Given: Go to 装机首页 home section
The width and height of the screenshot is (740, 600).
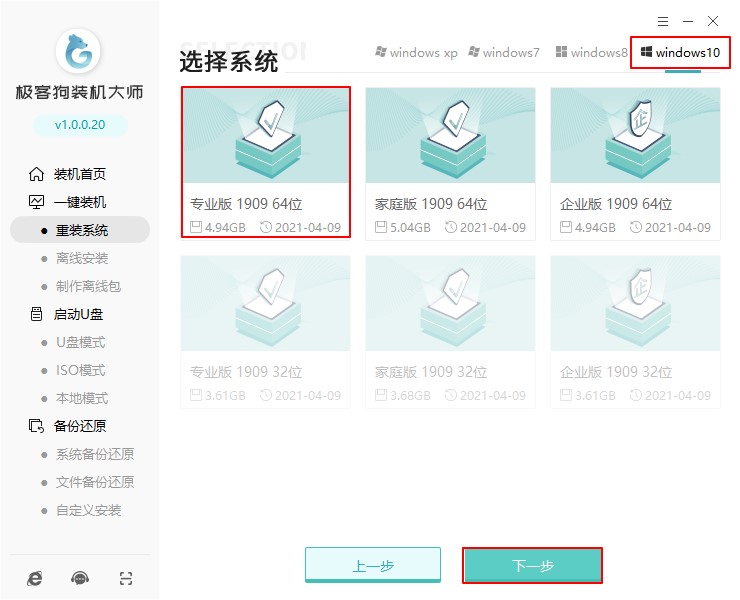Looking at the screenshot, I should (x=79, y=174).
